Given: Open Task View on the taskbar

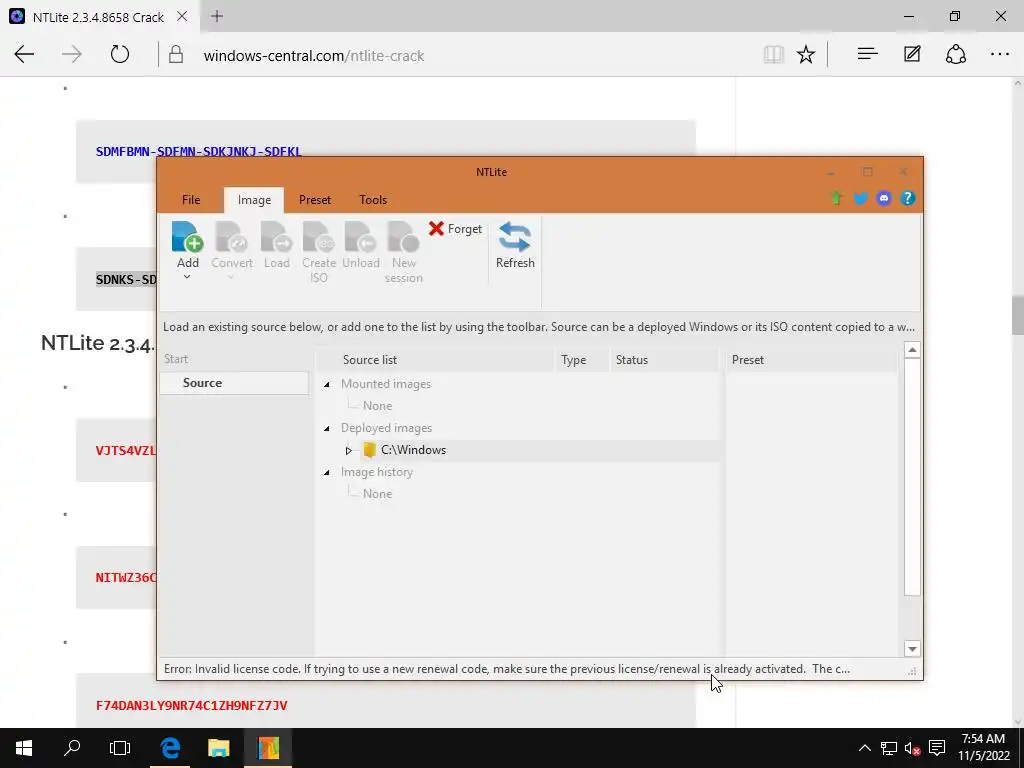Looking at the screenshot, I should coord(120,748).
